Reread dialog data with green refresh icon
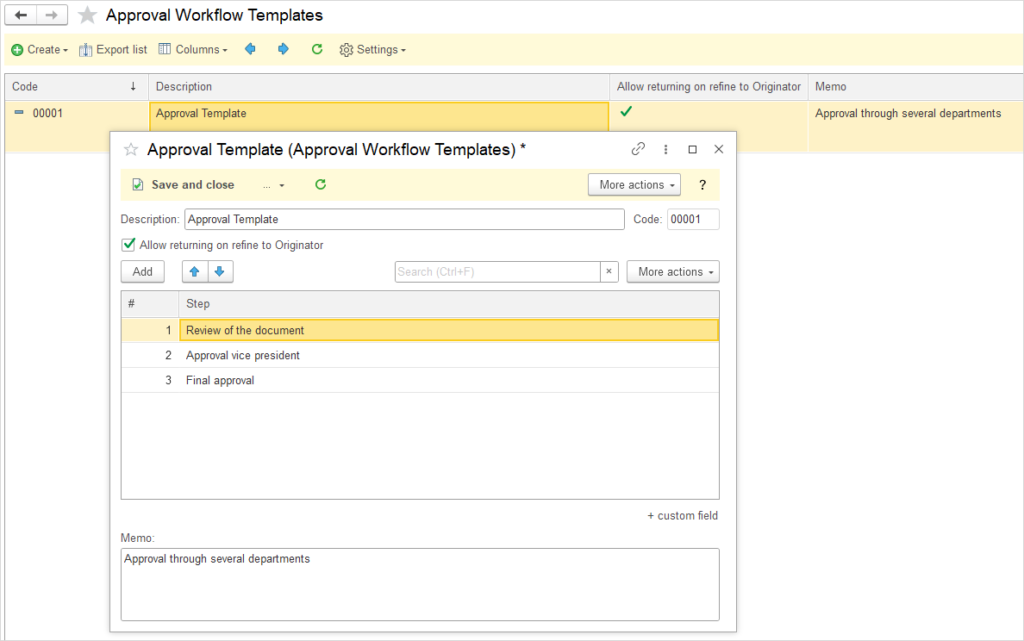Screen dimensions: 1024x641 click(x=320, y=185)
